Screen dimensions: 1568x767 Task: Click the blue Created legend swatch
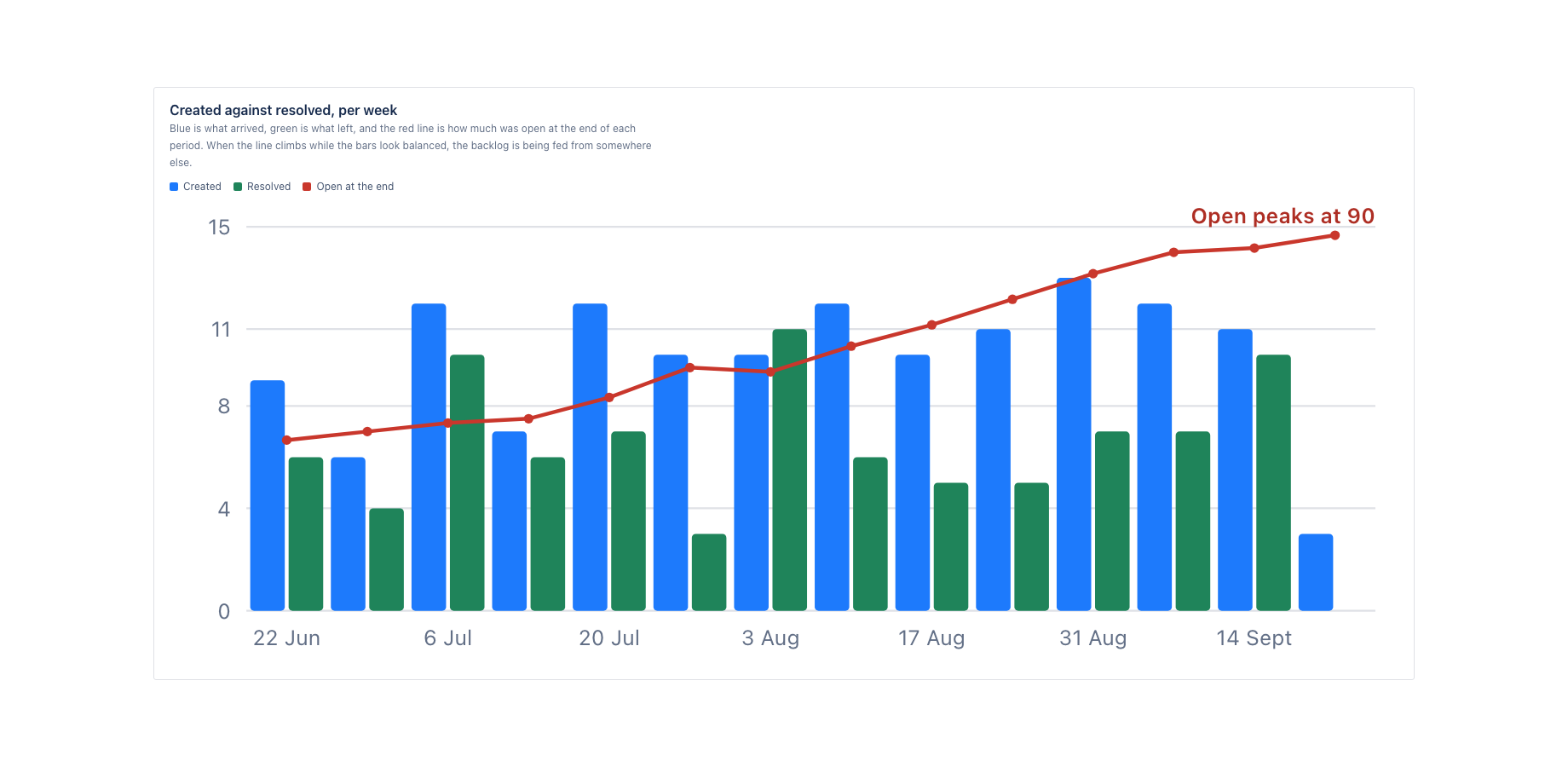click(x=174, y=187)
